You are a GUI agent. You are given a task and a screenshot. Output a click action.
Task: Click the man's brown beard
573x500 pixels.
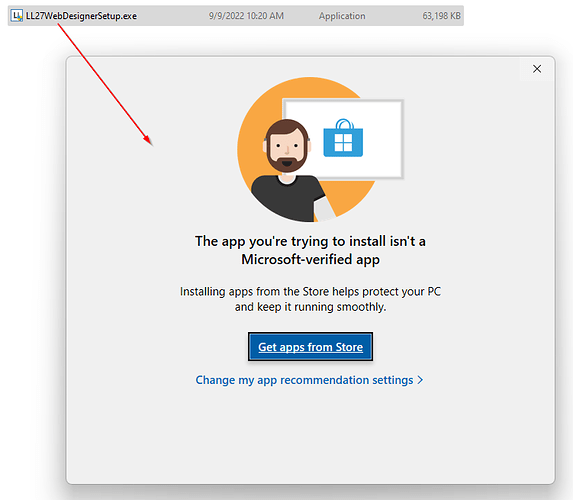point(287,163)
